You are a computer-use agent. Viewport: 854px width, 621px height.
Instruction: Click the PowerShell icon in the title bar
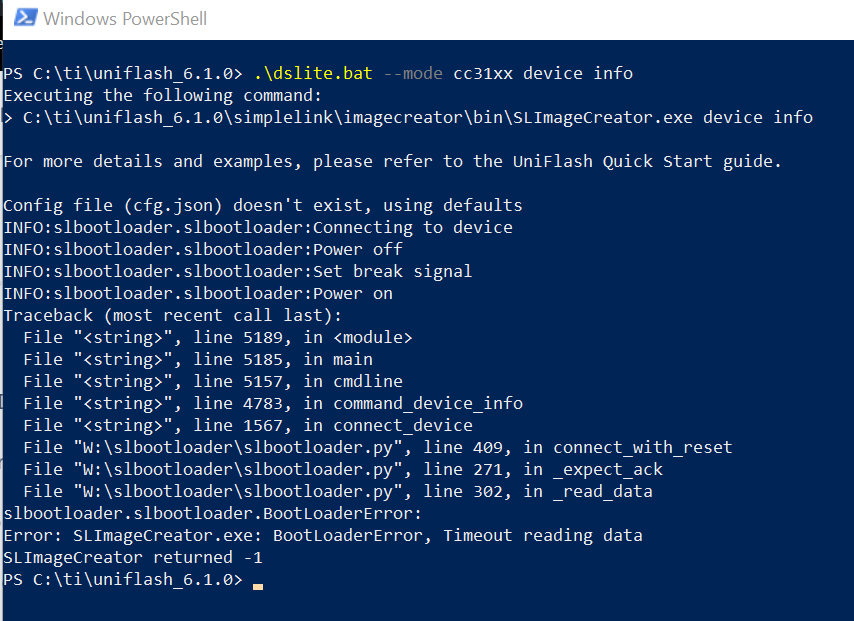[x=24, y=18]
